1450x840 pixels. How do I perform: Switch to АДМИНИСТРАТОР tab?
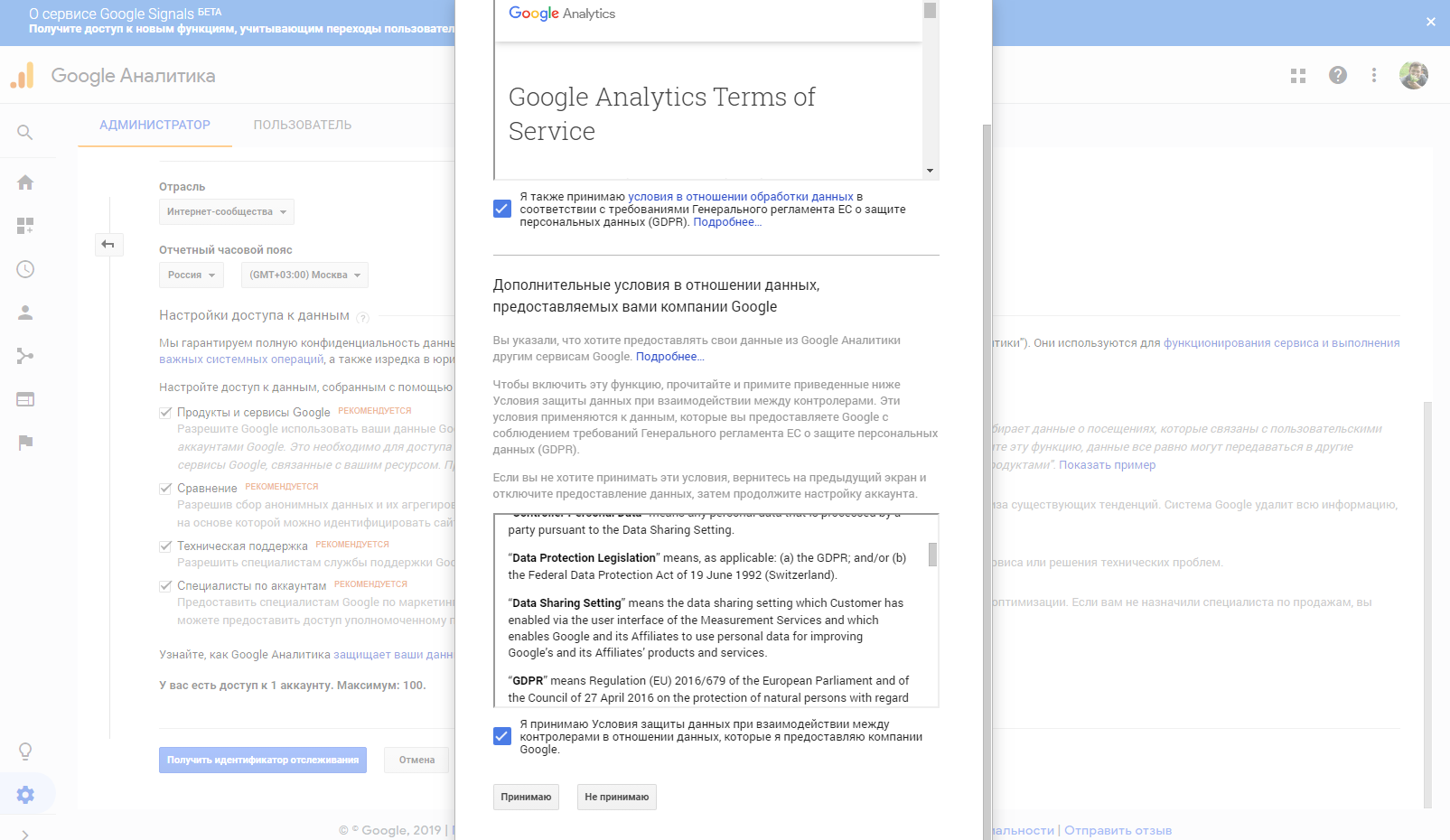coord(154,125)
